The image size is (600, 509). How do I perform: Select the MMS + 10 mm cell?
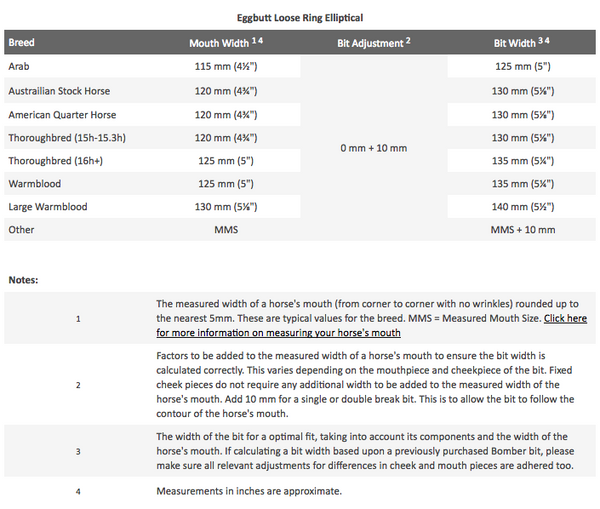click(x=522, y=230)
